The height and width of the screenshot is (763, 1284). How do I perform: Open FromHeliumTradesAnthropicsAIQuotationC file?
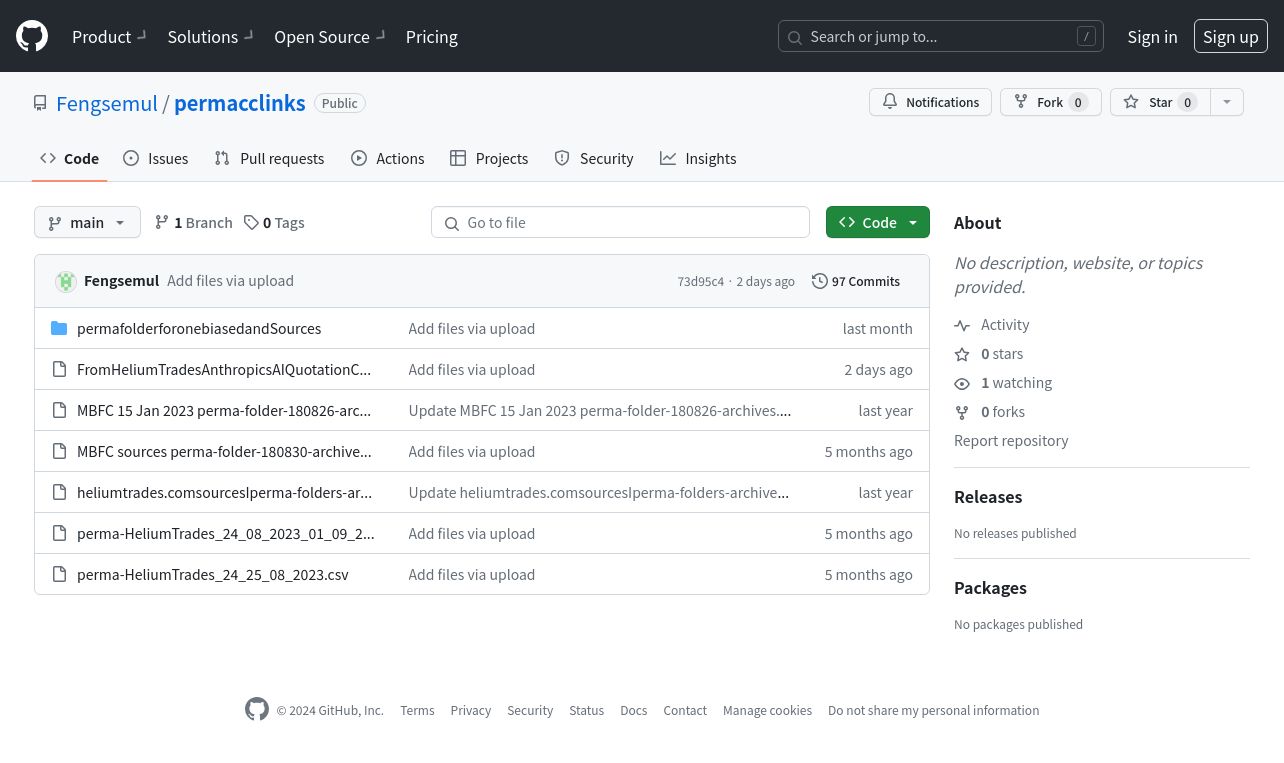point(224,369)
